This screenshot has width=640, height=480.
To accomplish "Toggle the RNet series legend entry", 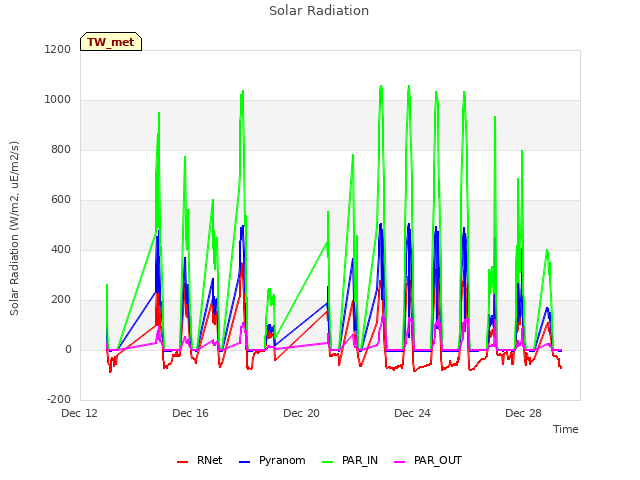I will (200, 461).
